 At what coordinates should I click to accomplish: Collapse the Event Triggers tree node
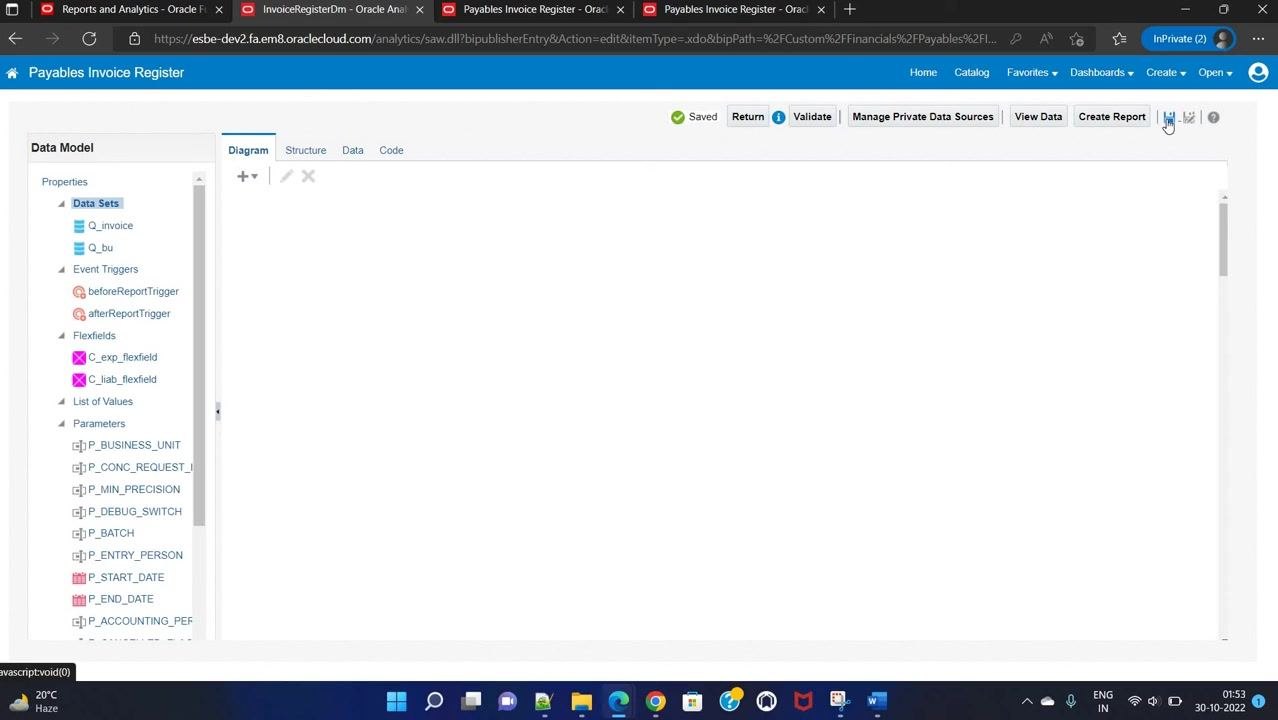tap(61, 270)
